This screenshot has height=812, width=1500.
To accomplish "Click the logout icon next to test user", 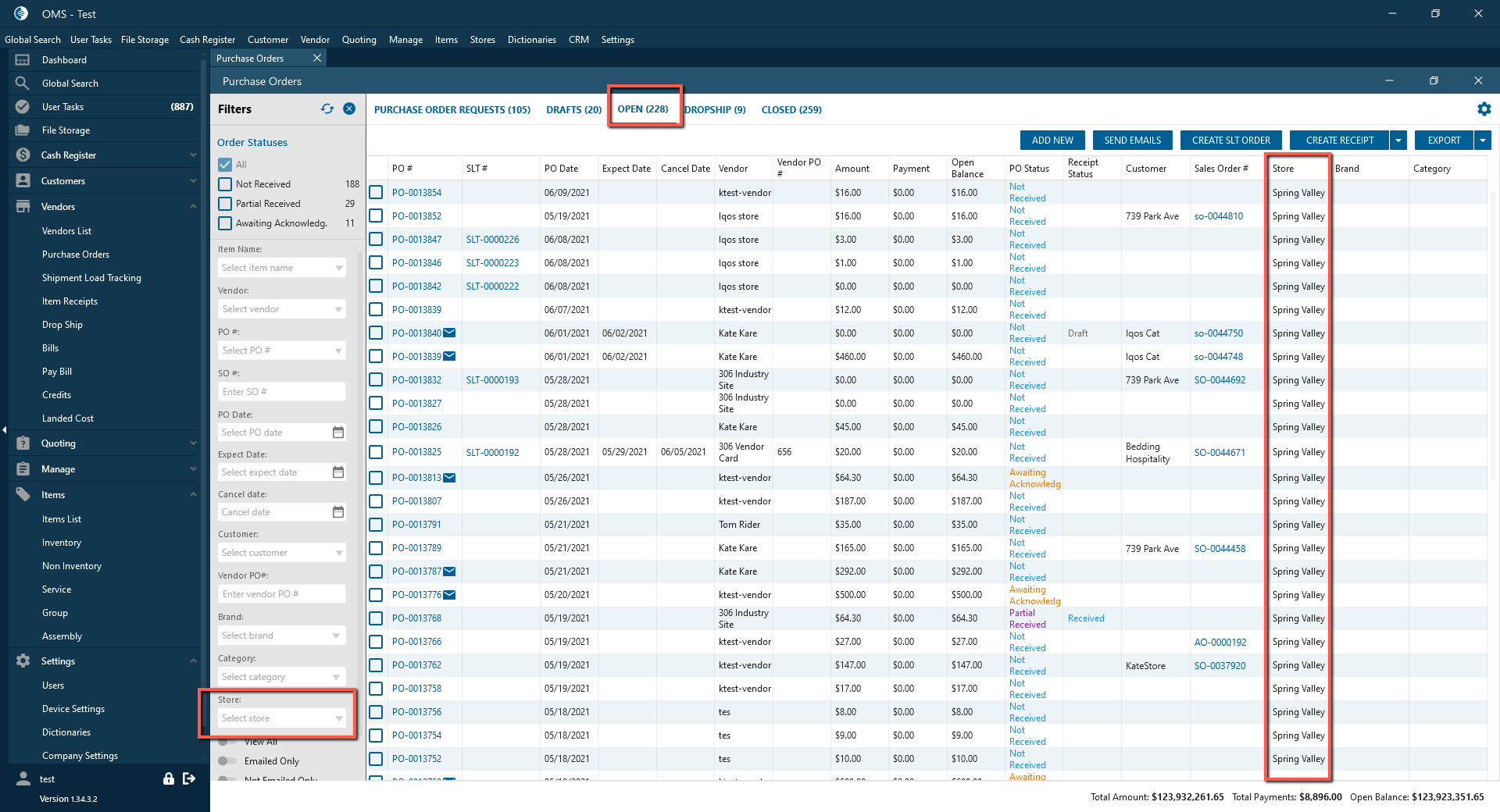I will [x=189, y=778].
